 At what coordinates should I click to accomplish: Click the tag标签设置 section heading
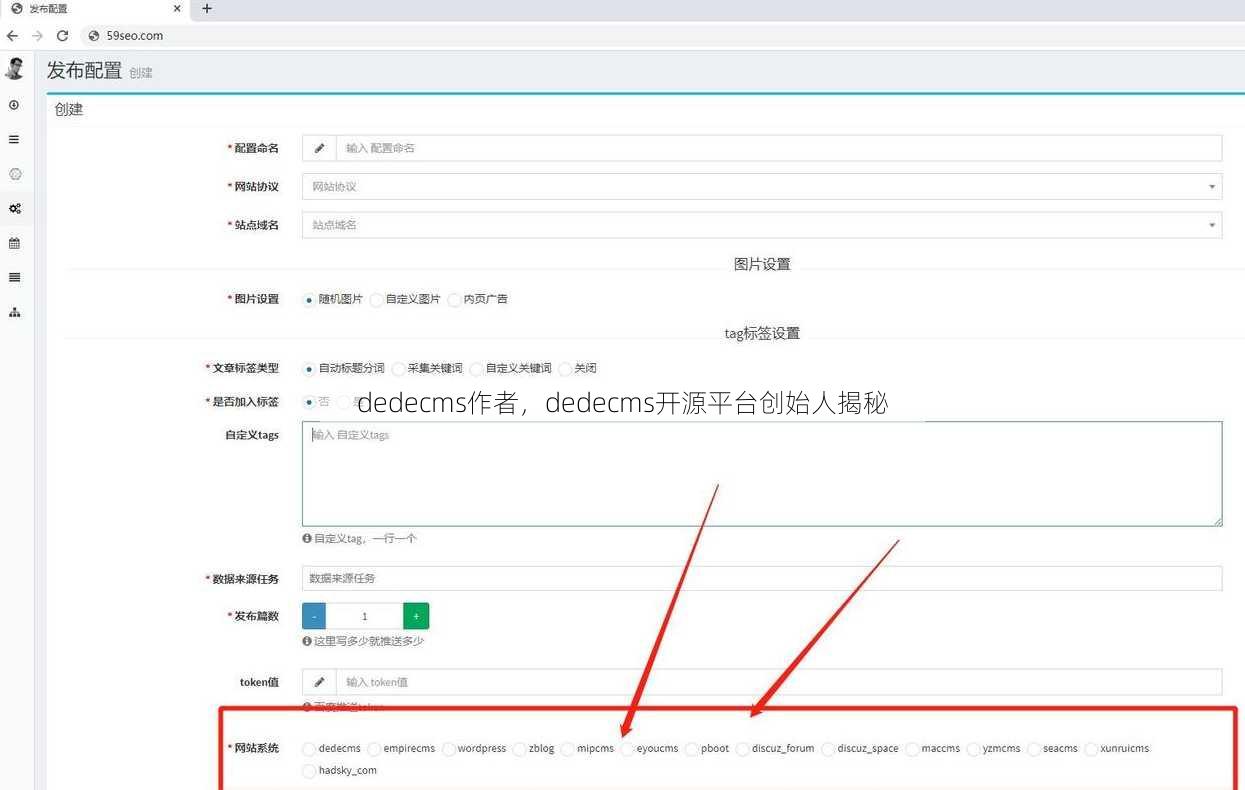[762, 333]
